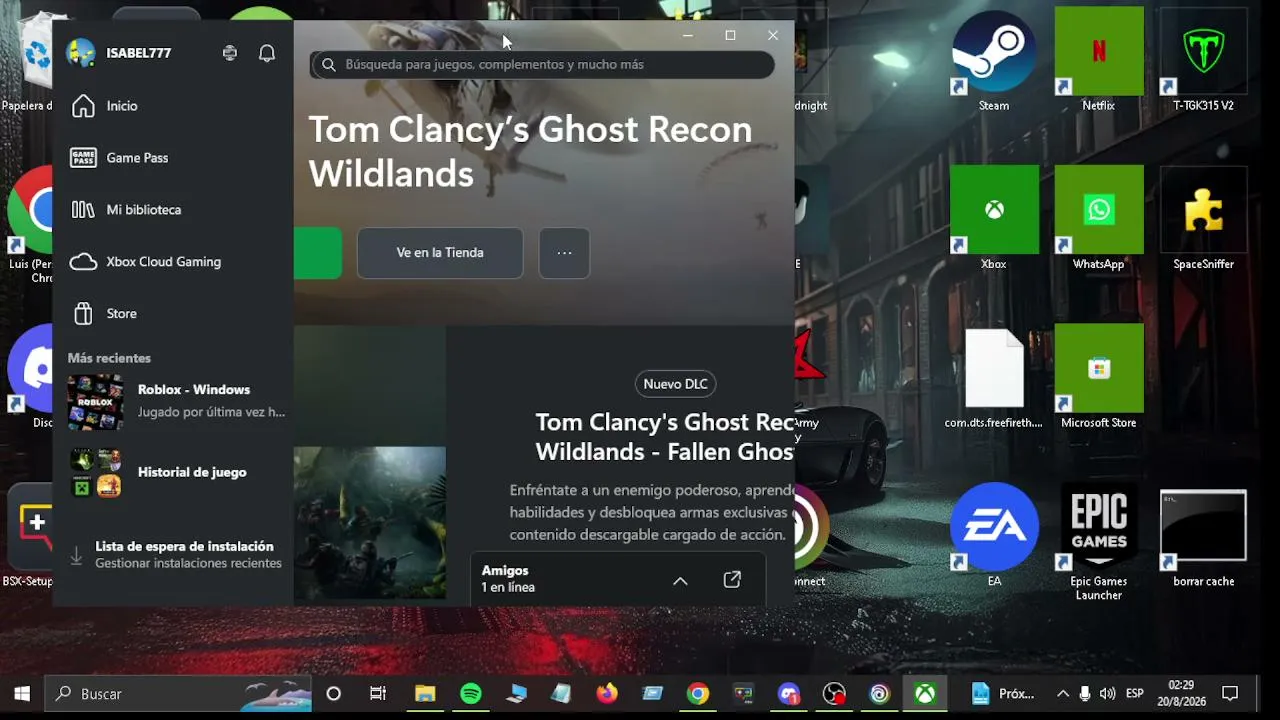
Task: Select the borrar cache desktop shortcut
Action: coord(1203,536)
